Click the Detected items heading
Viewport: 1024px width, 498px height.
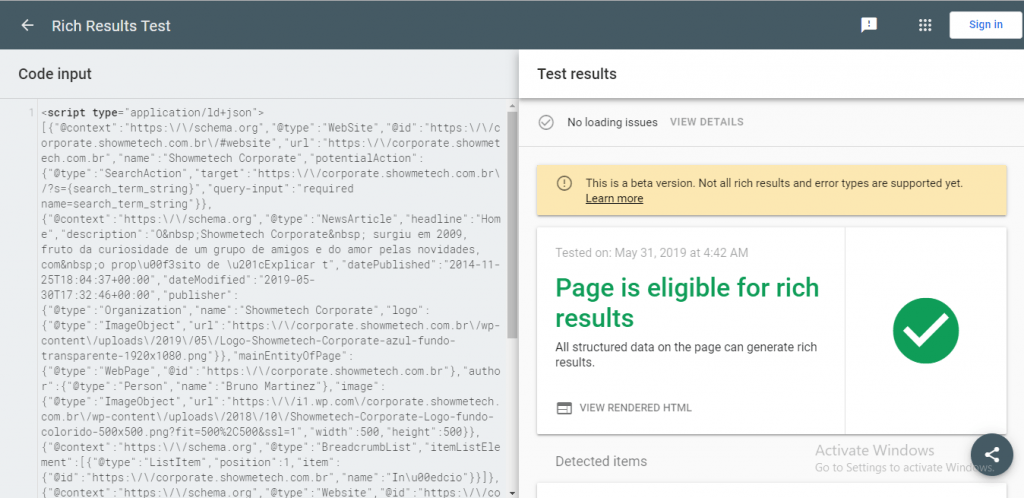click(601, 461)
